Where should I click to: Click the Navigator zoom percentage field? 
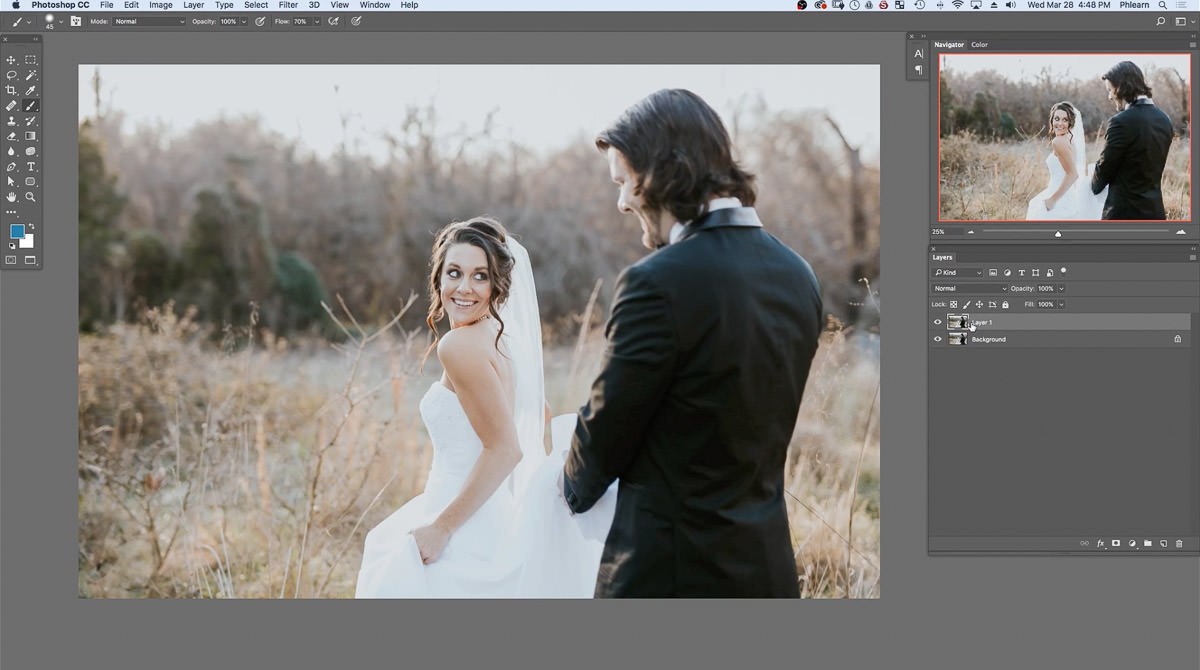(x=946, y=231)
